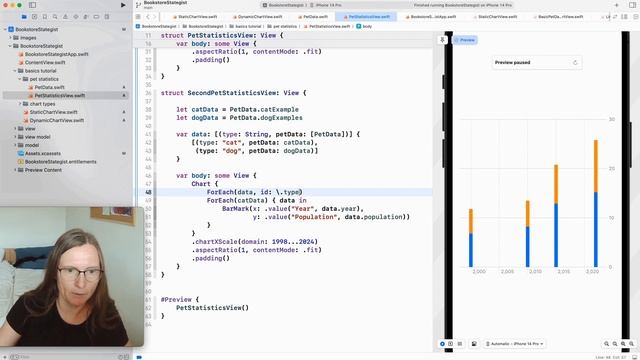Switch to the BasicPetDa...rtView.swift tab
The width and height of the screenshot is (640, 360).
tap(558, 17)
